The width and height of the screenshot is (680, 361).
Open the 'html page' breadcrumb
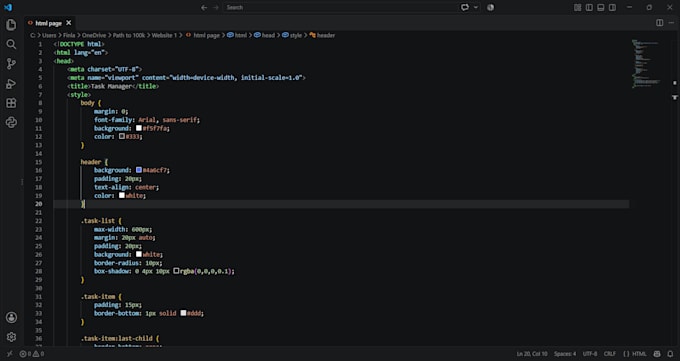(x=203, y=35)
